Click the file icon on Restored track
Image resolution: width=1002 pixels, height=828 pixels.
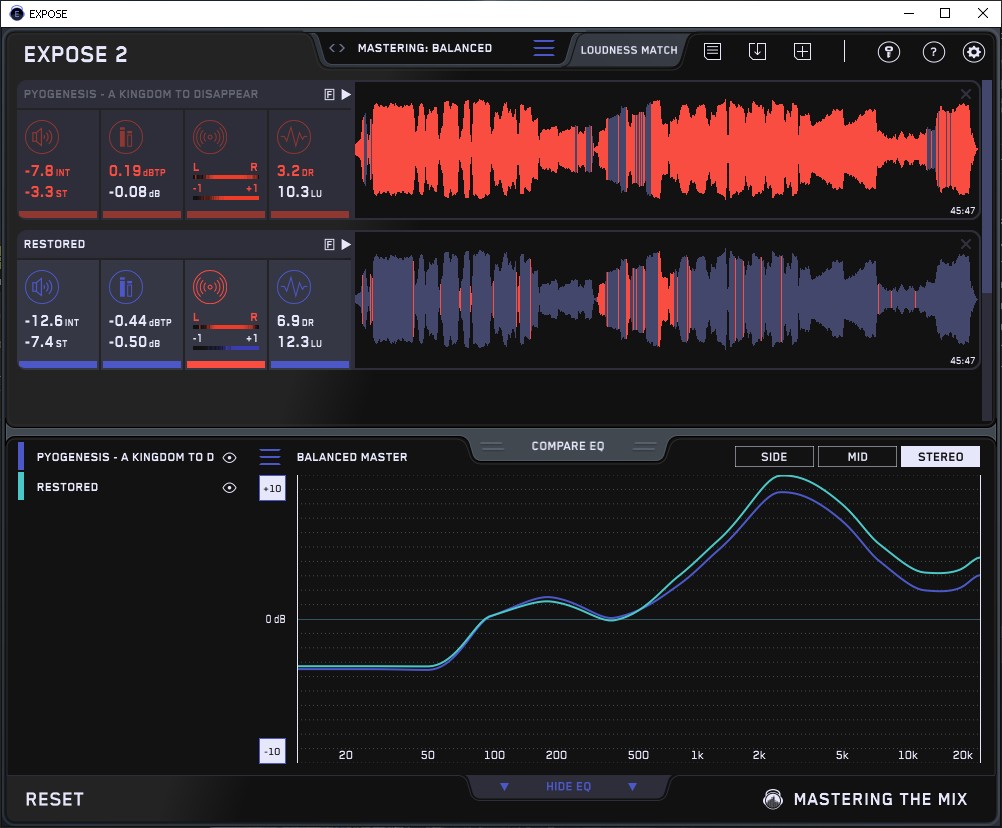[330, 244]
